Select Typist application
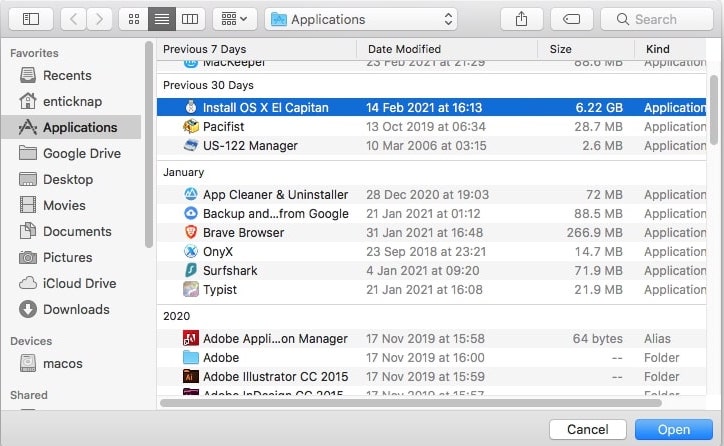This screenshot has height=446, width=724. point(431,289)
